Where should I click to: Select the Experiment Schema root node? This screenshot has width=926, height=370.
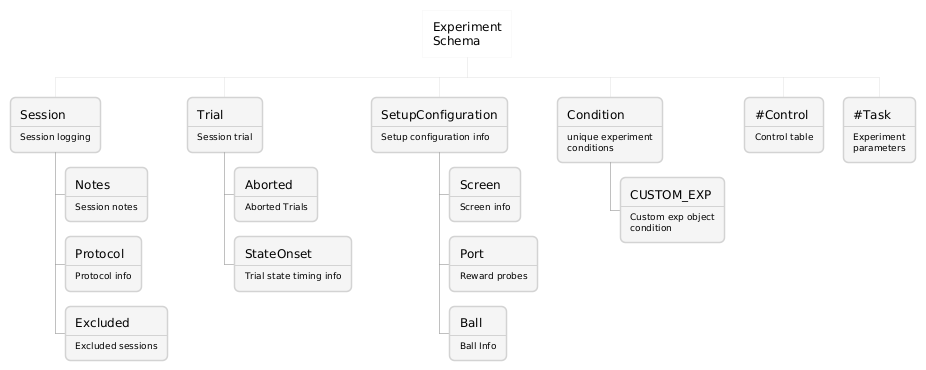click(x=467, y=34)
